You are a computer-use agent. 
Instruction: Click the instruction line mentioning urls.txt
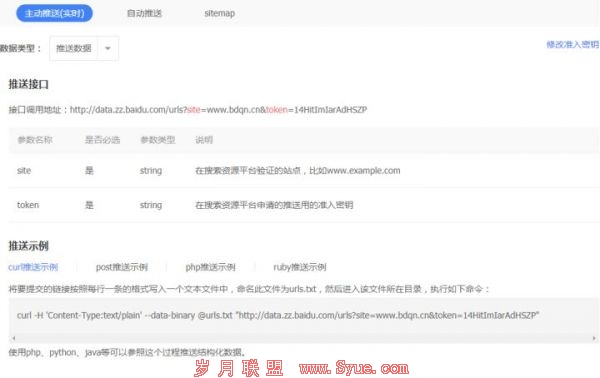pos(249,289)
